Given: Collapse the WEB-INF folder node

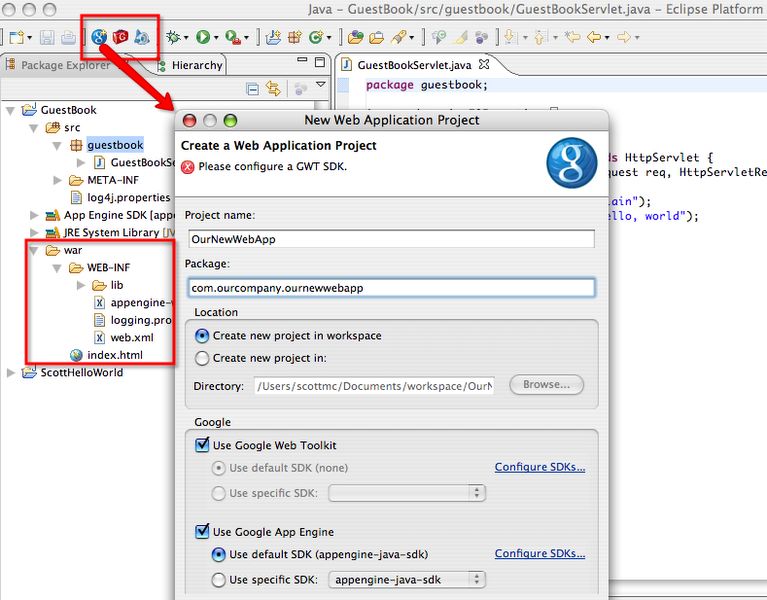Looking at the screenshot, I should [x=57, y=268].
